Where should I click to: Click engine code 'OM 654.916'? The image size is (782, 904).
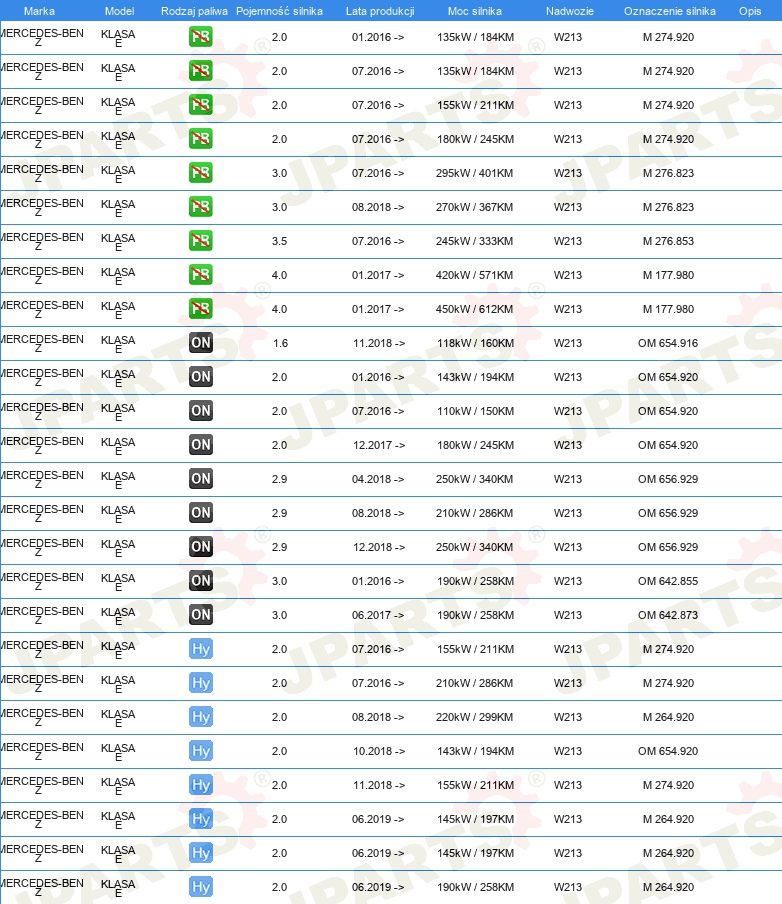pos(668,343)
